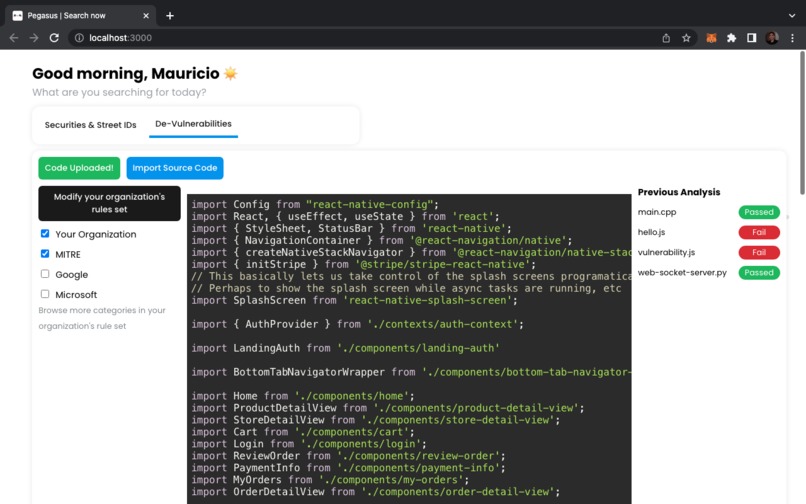Switch to Securities & Street IDs tab
This screenshot has width=806, height=504.
(90, 125)
